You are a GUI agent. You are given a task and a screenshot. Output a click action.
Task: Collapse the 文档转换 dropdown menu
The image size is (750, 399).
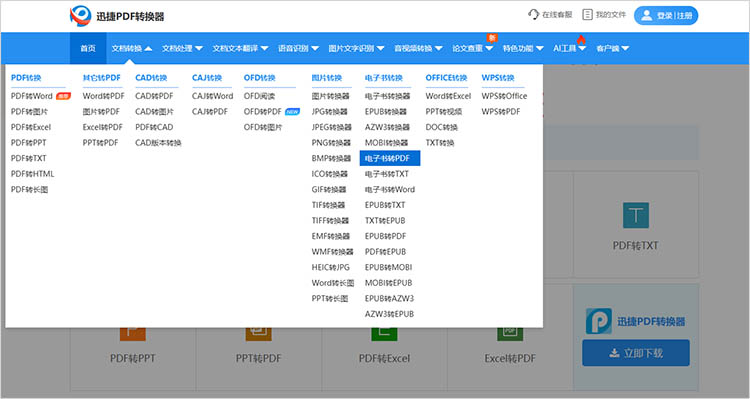132,48
